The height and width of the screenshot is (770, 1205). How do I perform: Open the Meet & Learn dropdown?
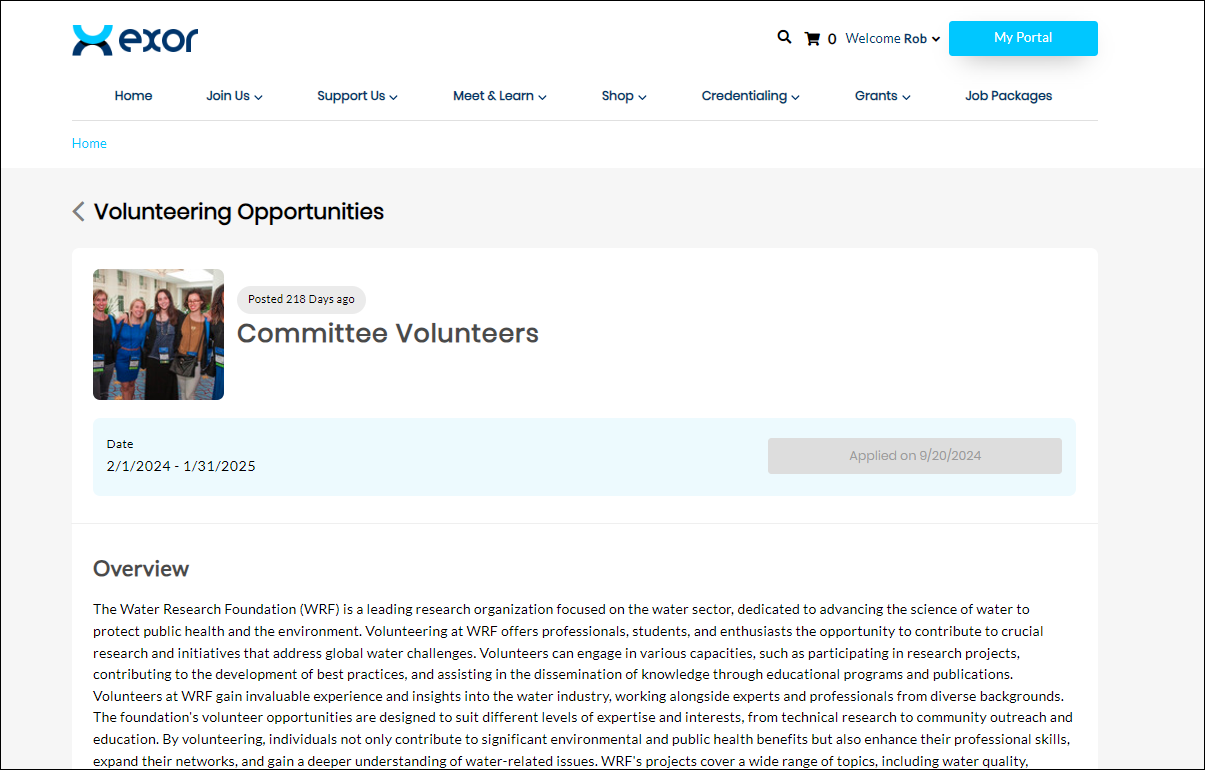click(x=499, y=96)
